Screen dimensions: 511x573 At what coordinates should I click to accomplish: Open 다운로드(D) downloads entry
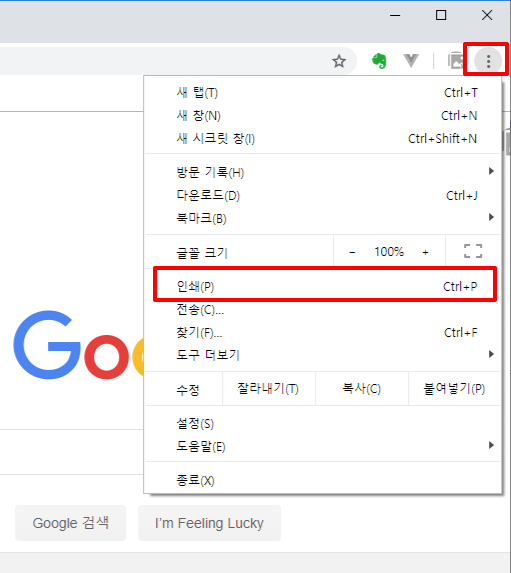point(322,196)
